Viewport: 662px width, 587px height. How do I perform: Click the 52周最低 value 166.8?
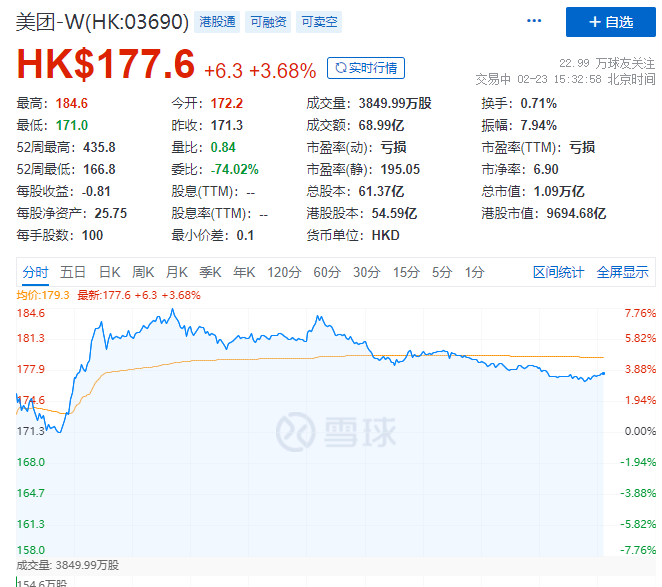click(99, 169)
